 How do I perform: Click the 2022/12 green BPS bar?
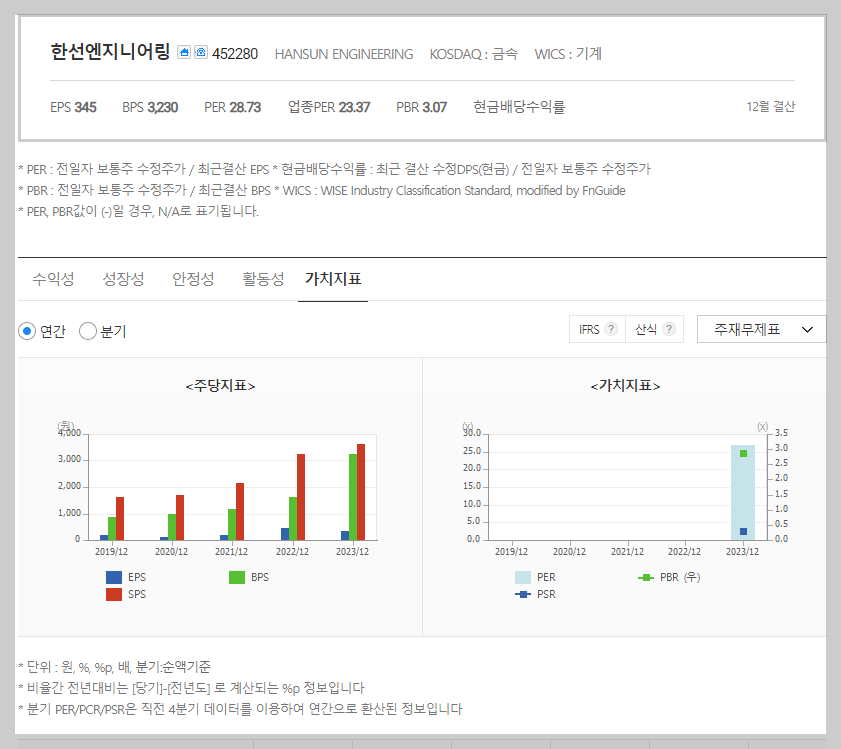tap(293, 519)
